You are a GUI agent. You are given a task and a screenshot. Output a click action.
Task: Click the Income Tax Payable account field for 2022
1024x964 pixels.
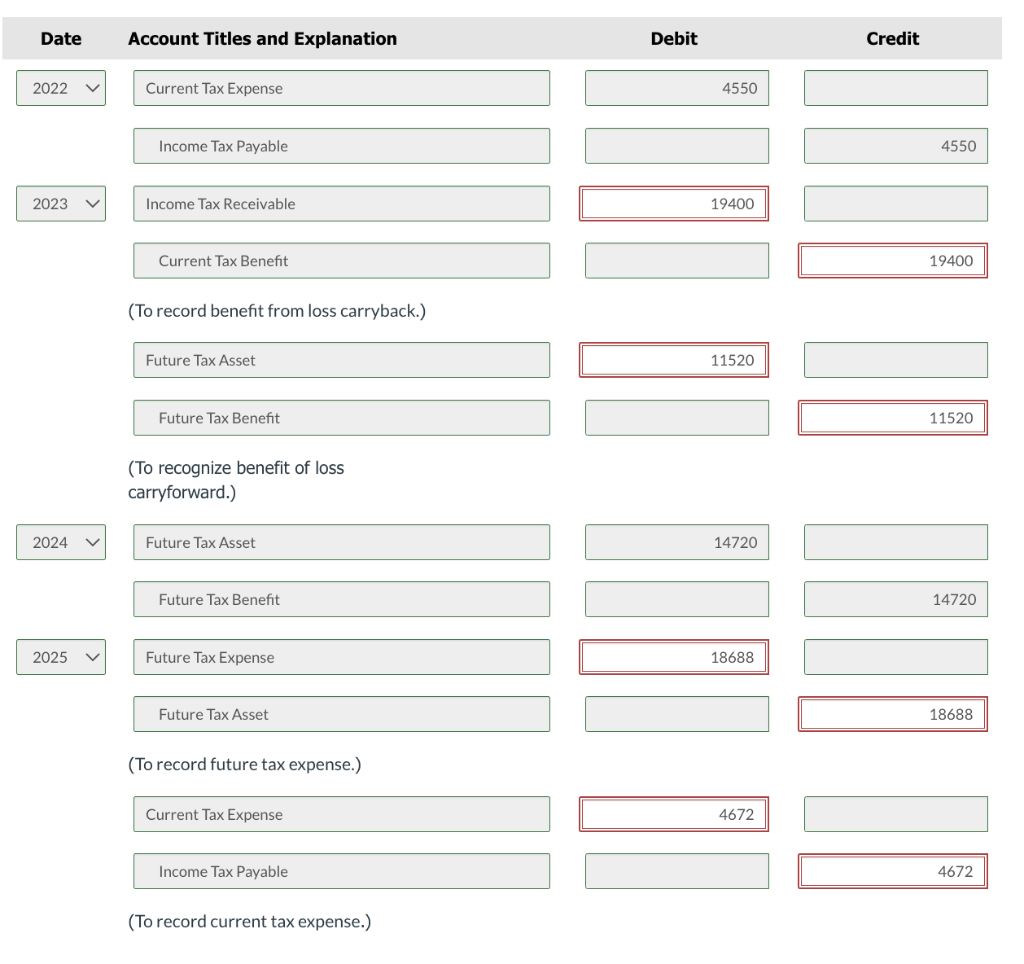(x=341, y=145)
